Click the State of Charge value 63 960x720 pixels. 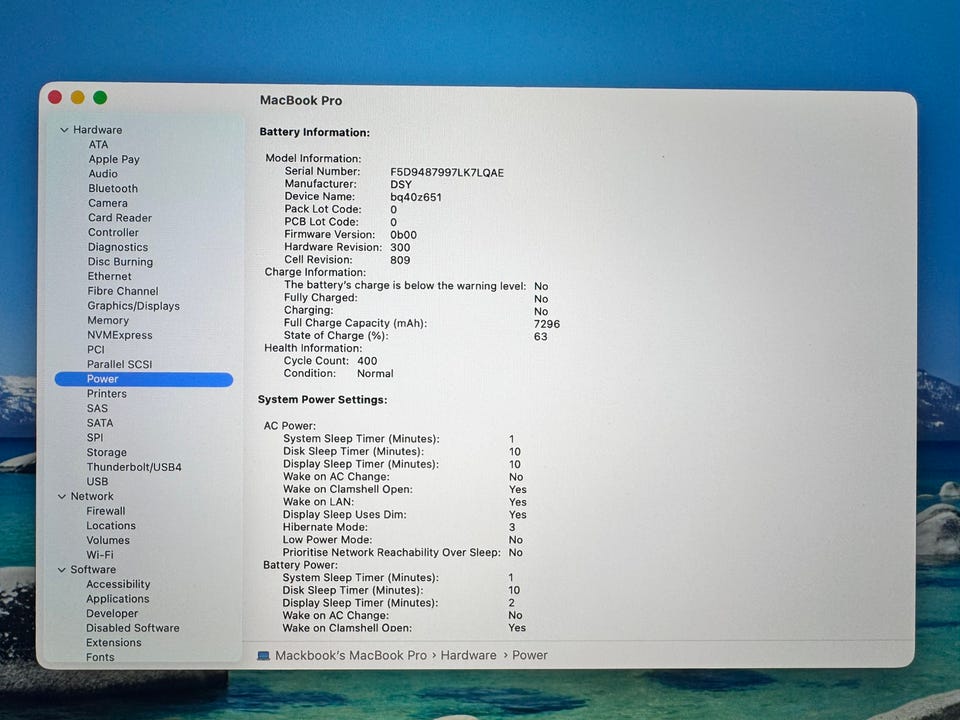pyautogui.click(x=541, y=337)
